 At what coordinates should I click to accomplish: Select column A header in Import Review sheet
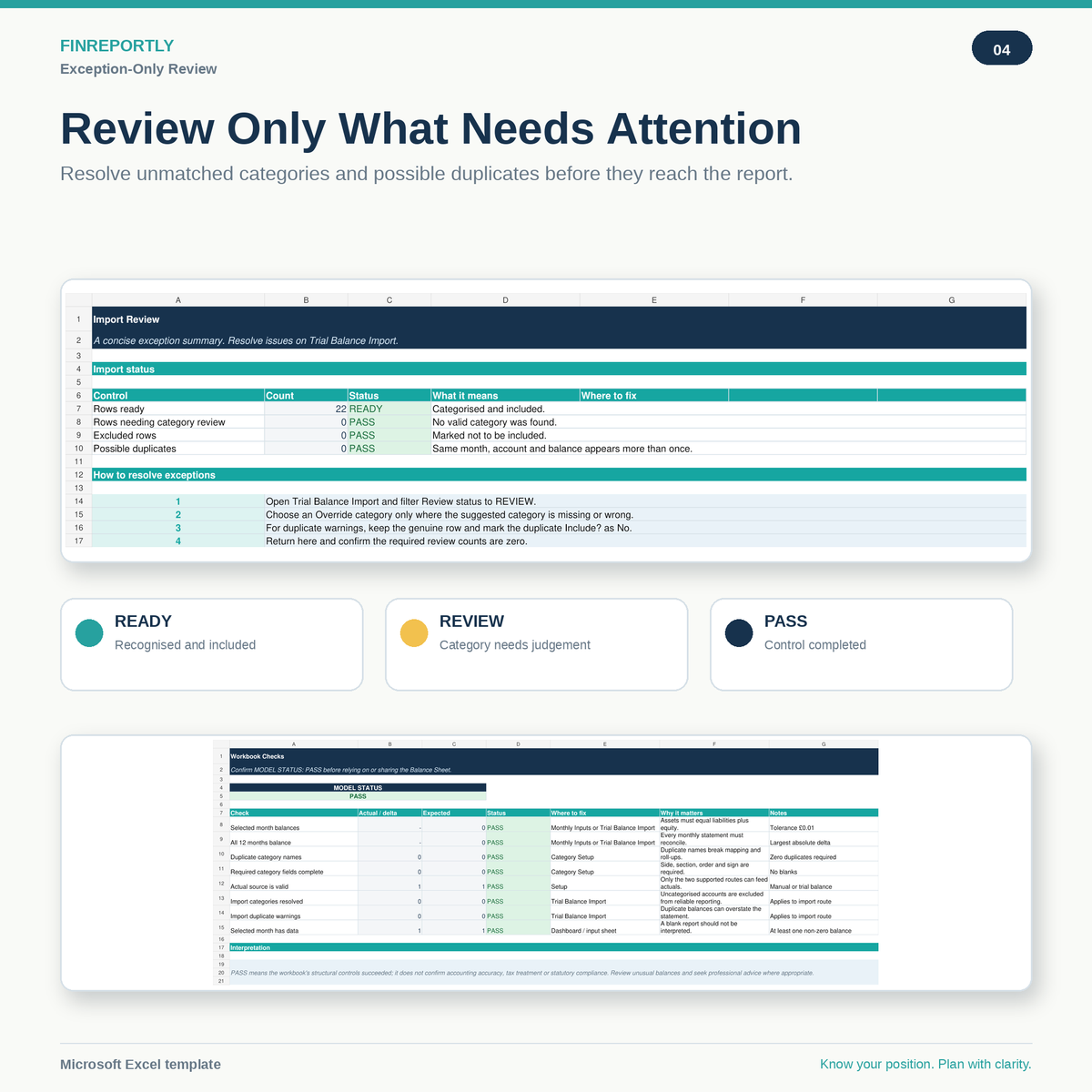tap(178, 299)
